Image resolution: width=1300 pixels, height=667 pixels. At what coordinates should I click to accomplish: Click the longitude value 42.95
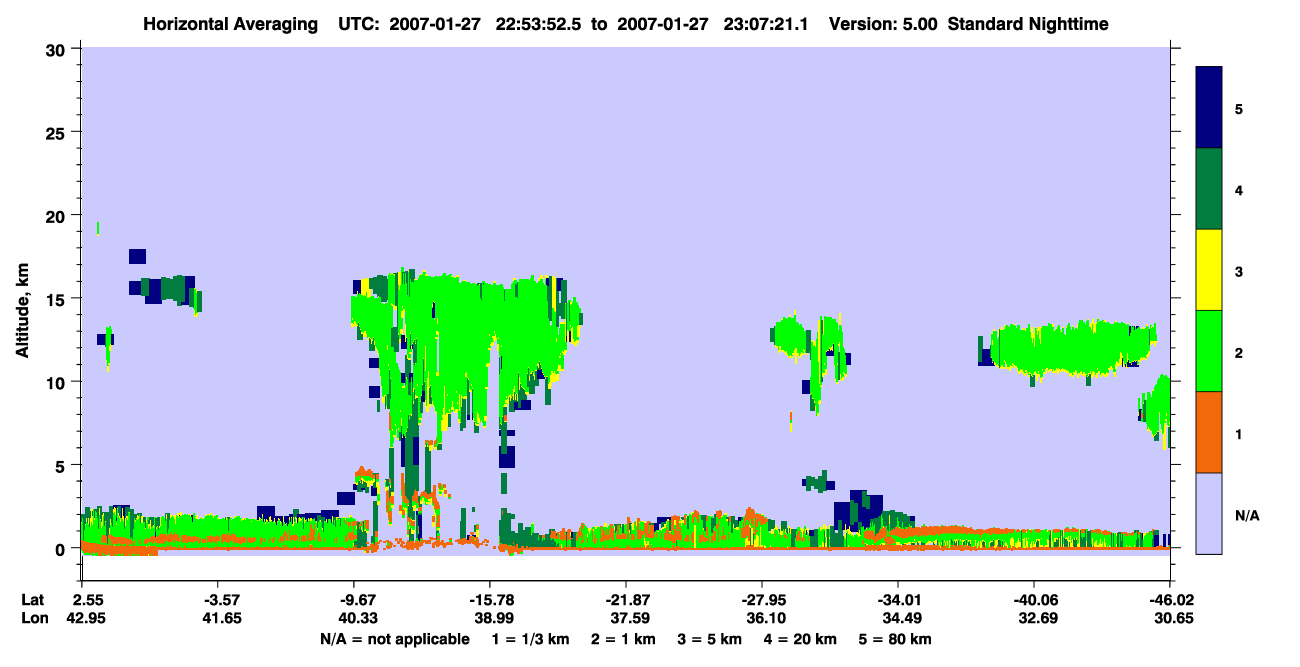click(x=85, y=619)
